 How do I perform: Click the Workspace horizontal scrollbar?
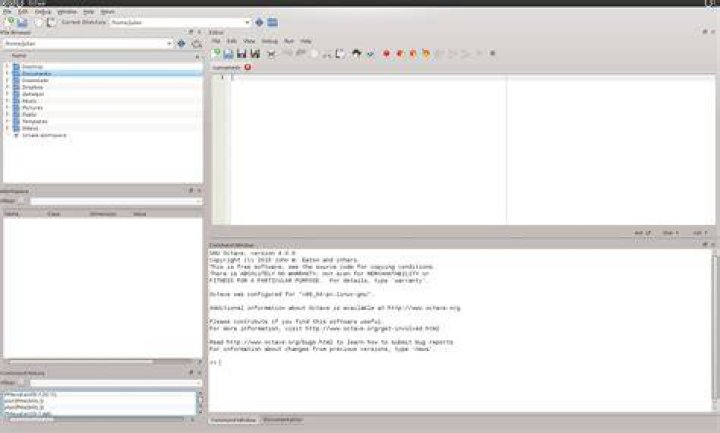click(102, 362)
